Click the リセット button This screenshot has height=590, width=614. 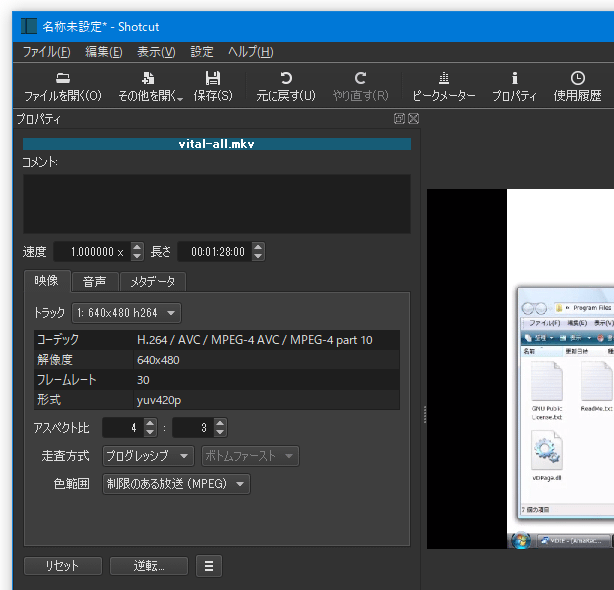tap(63, 566)
